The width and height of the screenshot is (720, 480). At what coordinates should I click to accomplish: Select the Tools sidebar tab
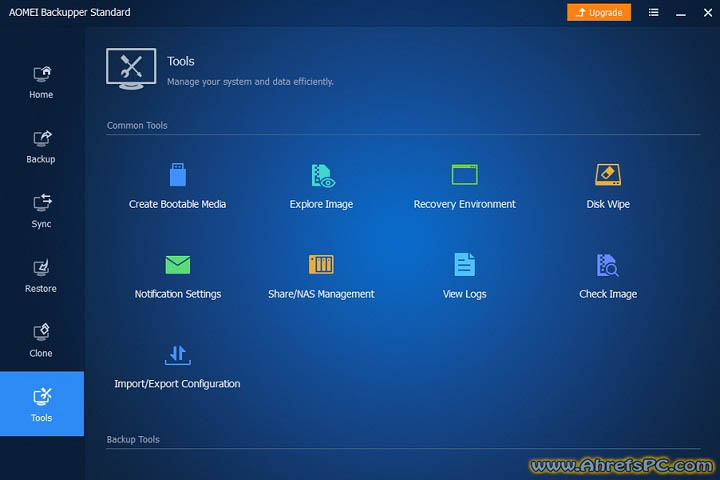[42, 404]
